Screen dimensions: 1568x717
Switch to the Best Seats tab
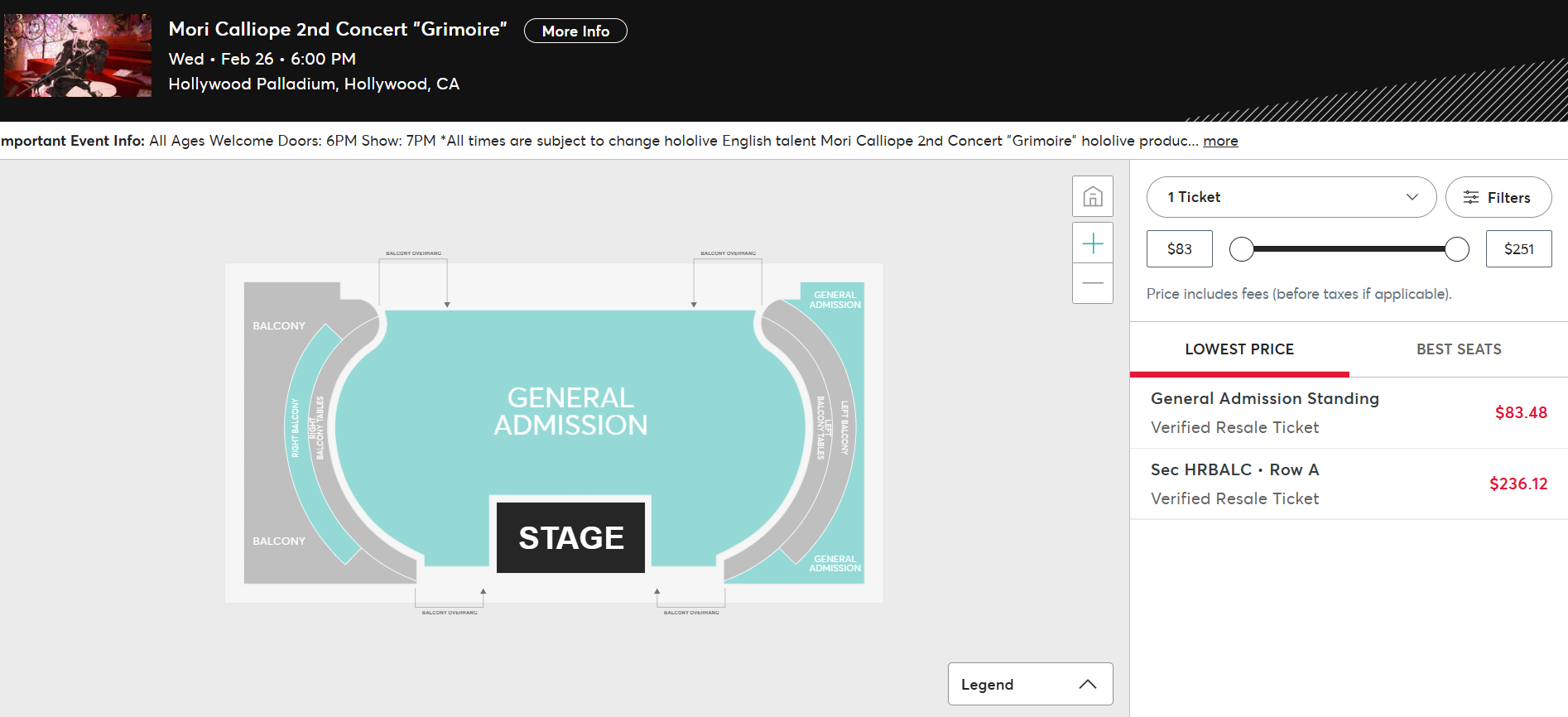(x=1459, y=349)
